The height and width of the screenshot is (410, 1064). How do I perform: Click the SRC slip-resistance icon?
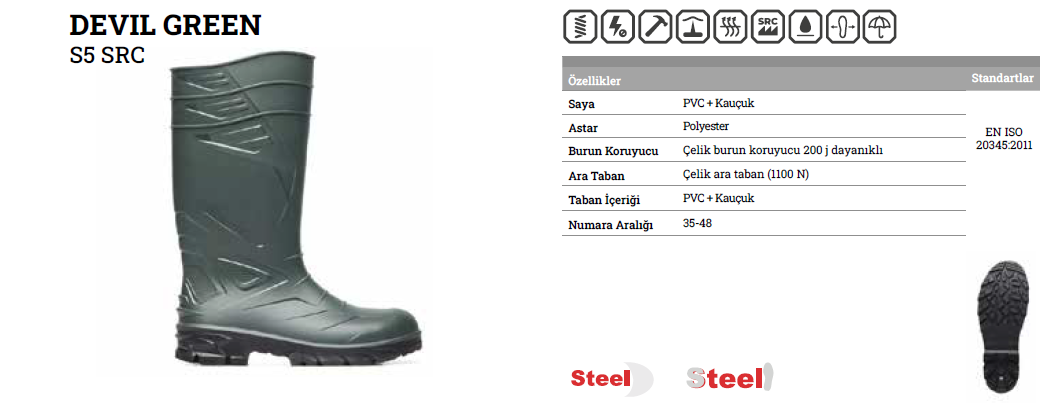click(768, 26)
